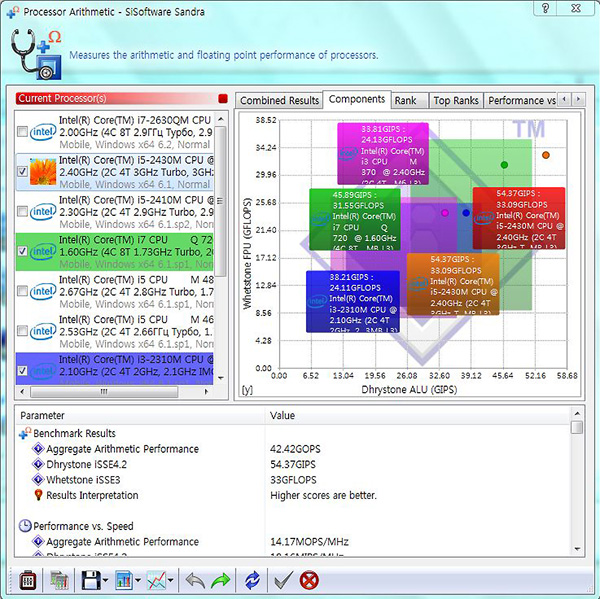
Task: Click the magenta Core i3 M 370 chart label
Action: 383,153
